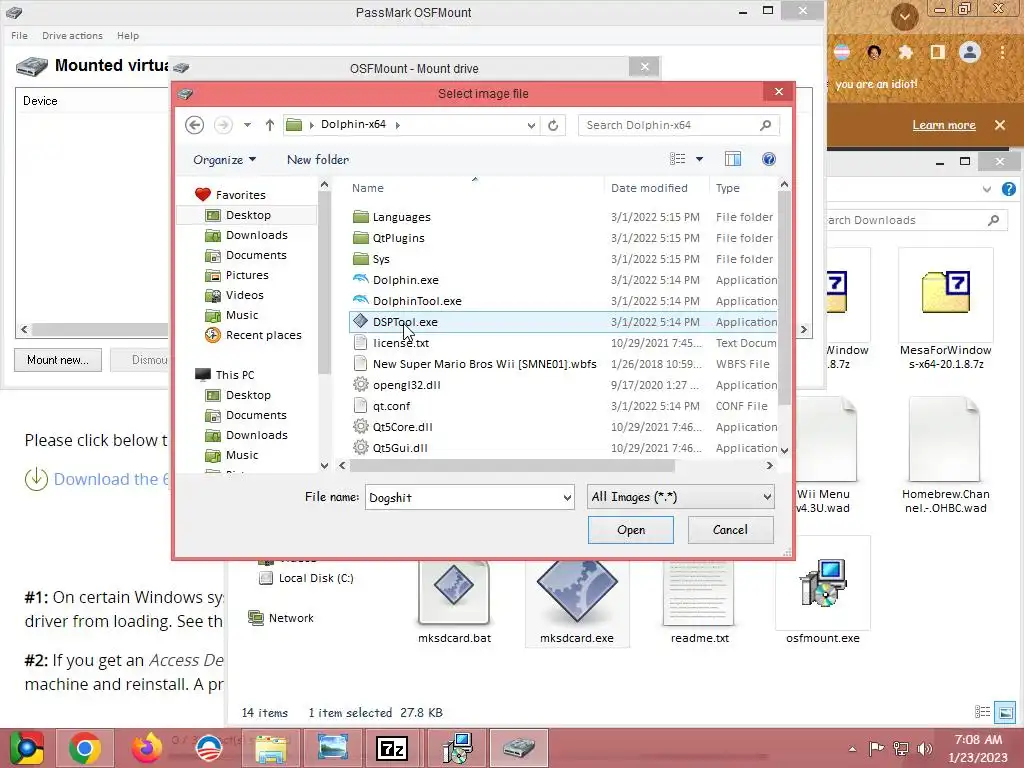Click the Forward arrow in file dialog
Viewport: 1024px width, 768px height.
(x=223, y=125)
